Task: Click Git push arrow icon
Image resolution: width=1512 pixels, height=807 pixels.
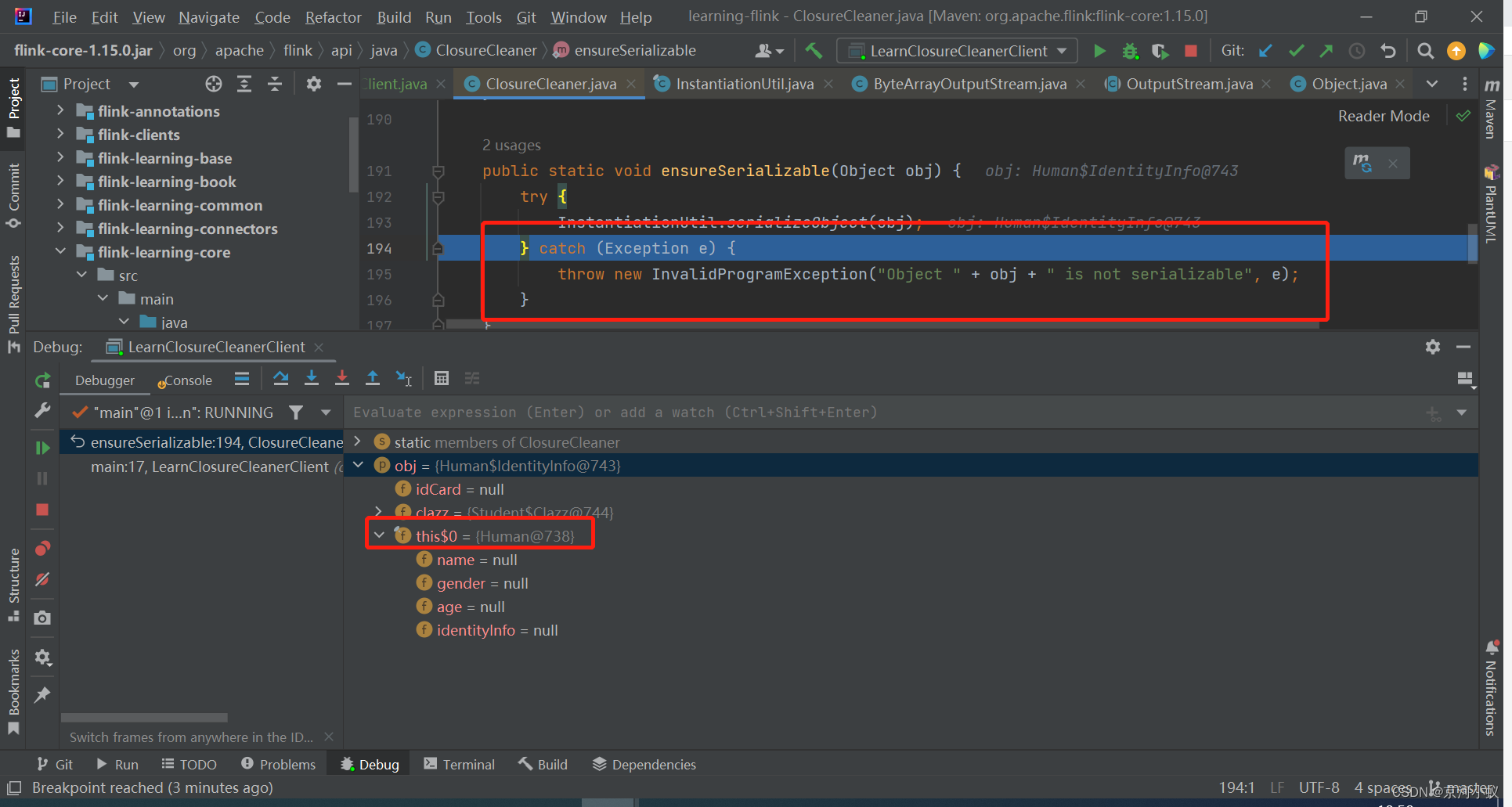Action: pos(1326,51)
